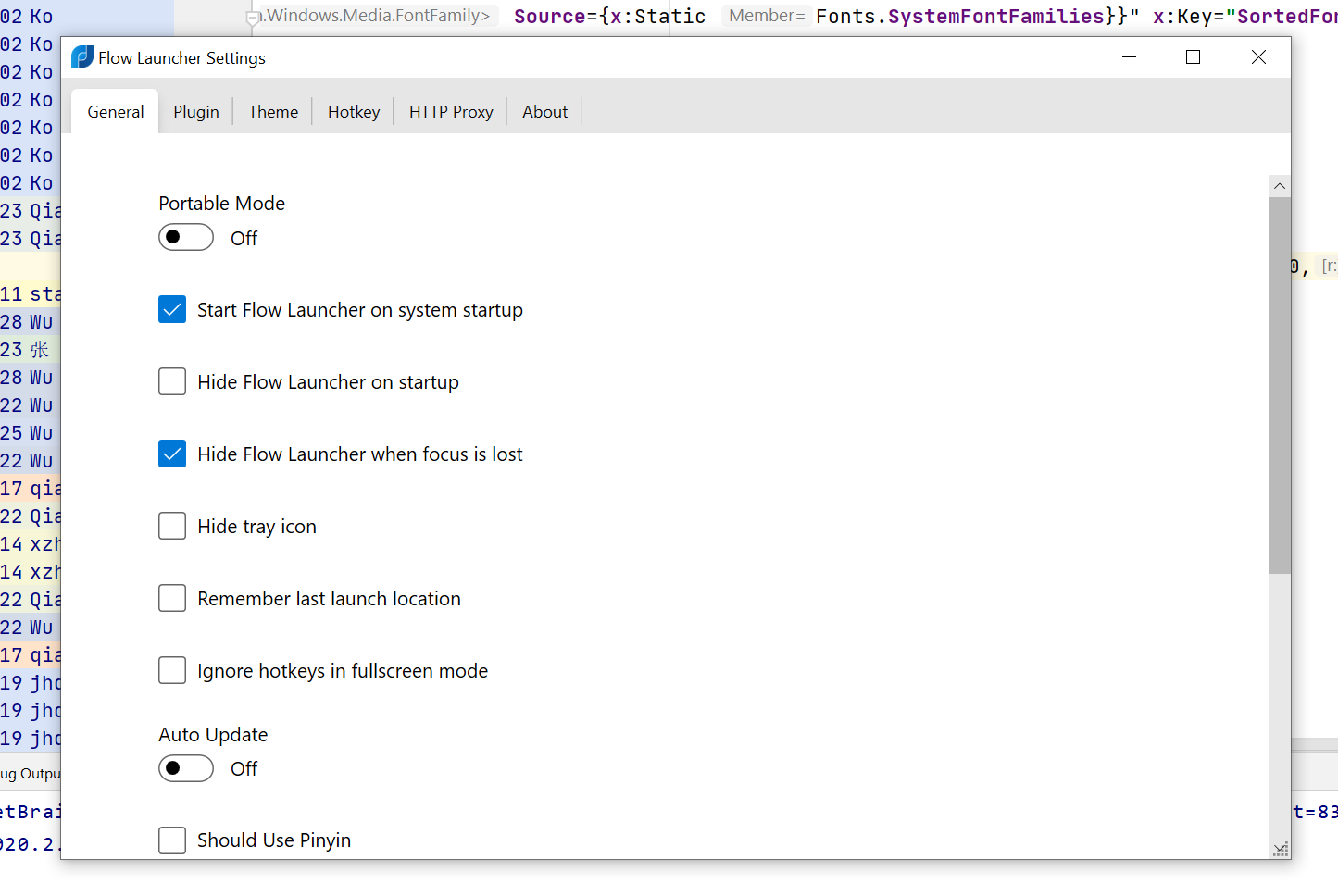Click the 'Flow Launcher Settings' title text
The width and height of the screenshot is (1338, 896).
(181, 58)
